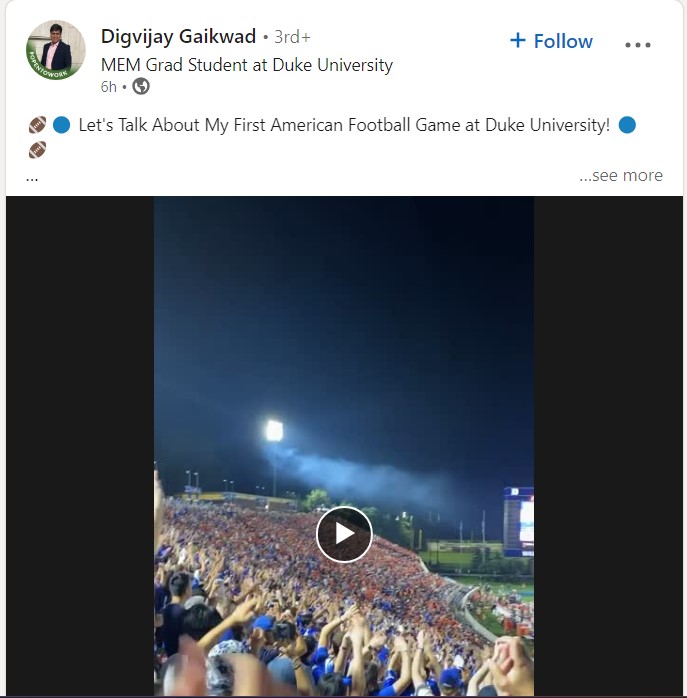This screenshot has width=687, height=698.
Task: Click the truncation ellipsis below the post emoji
Action: (32, 176)
